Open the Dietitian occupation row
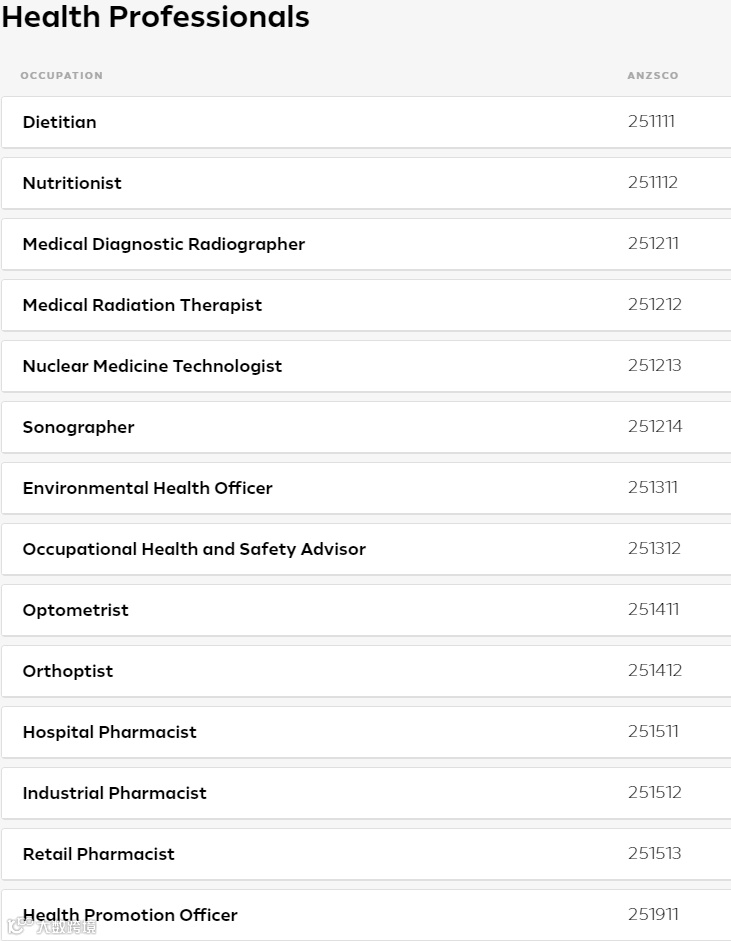The height and width of the screenshot is (941, 731). (x=60, y=122)
